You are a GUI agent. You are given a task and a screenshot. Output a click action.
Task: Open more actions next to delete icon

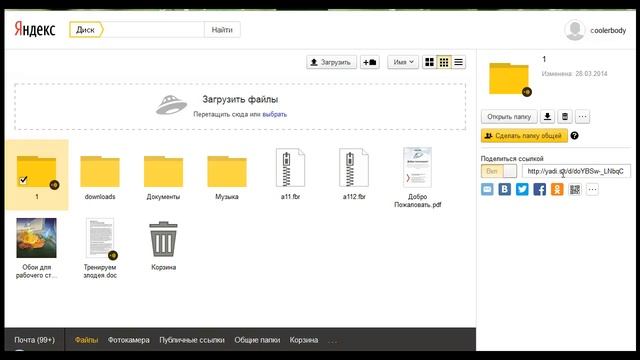582,117
